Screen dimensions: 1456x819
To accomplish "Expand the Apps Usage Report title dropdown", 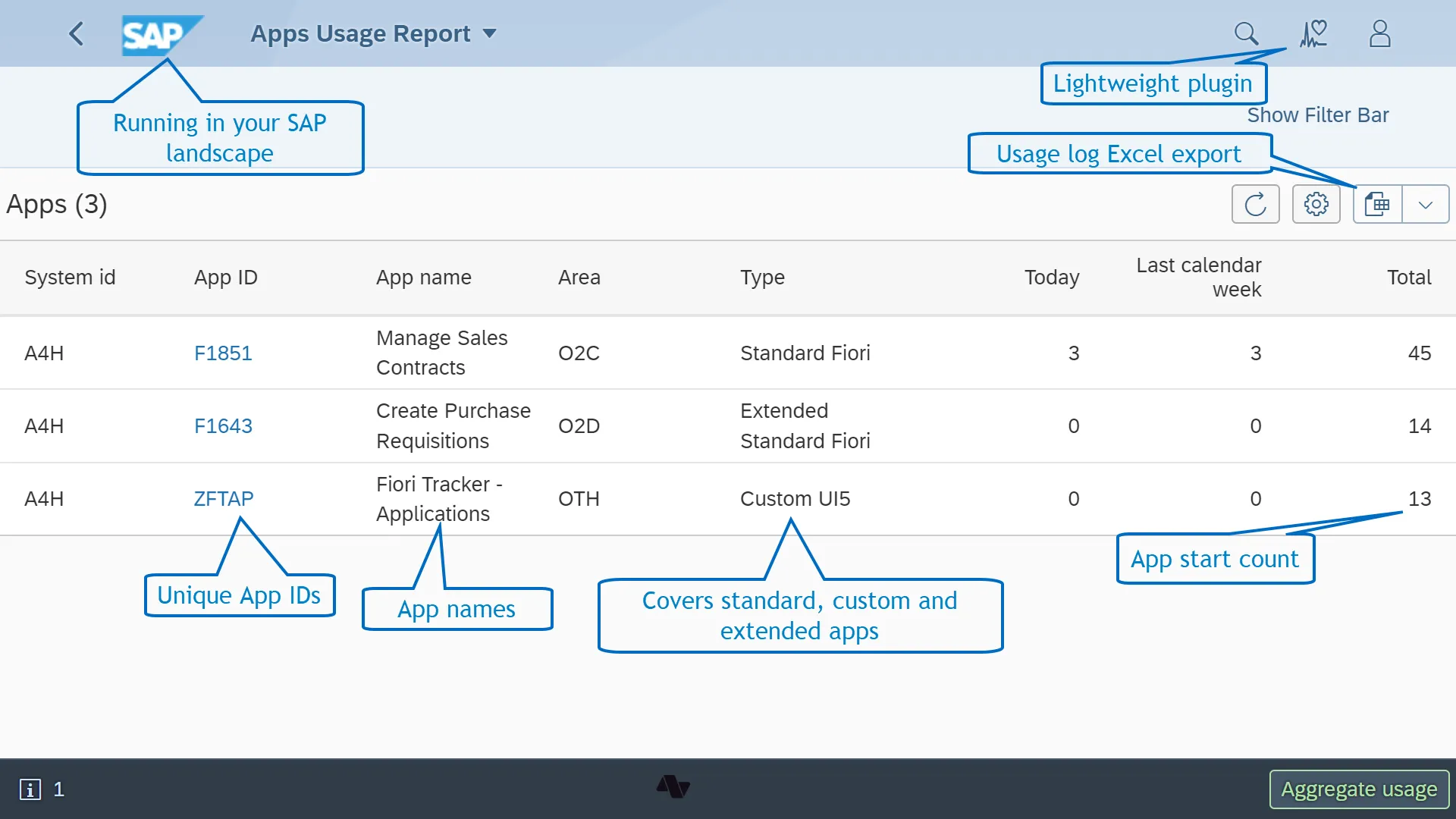I will coord(490,33).
